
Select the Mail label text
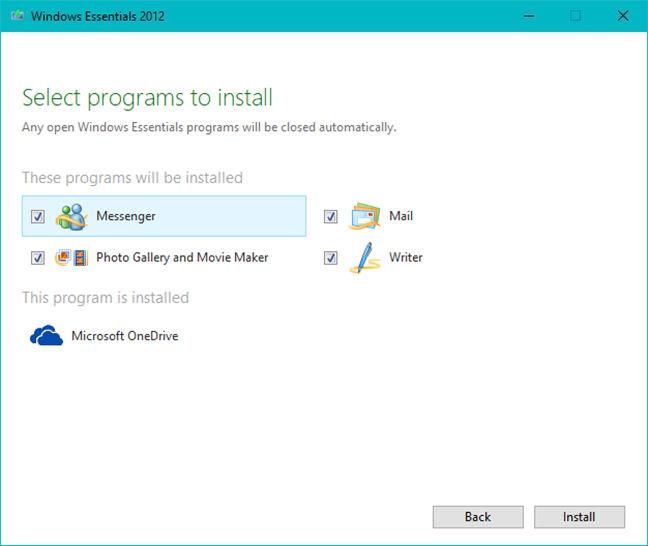(x=401, y=216)
